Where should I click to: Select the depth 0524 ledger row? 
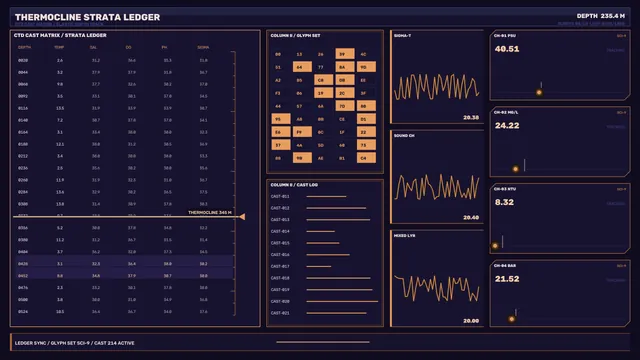[x=124, y=311]
